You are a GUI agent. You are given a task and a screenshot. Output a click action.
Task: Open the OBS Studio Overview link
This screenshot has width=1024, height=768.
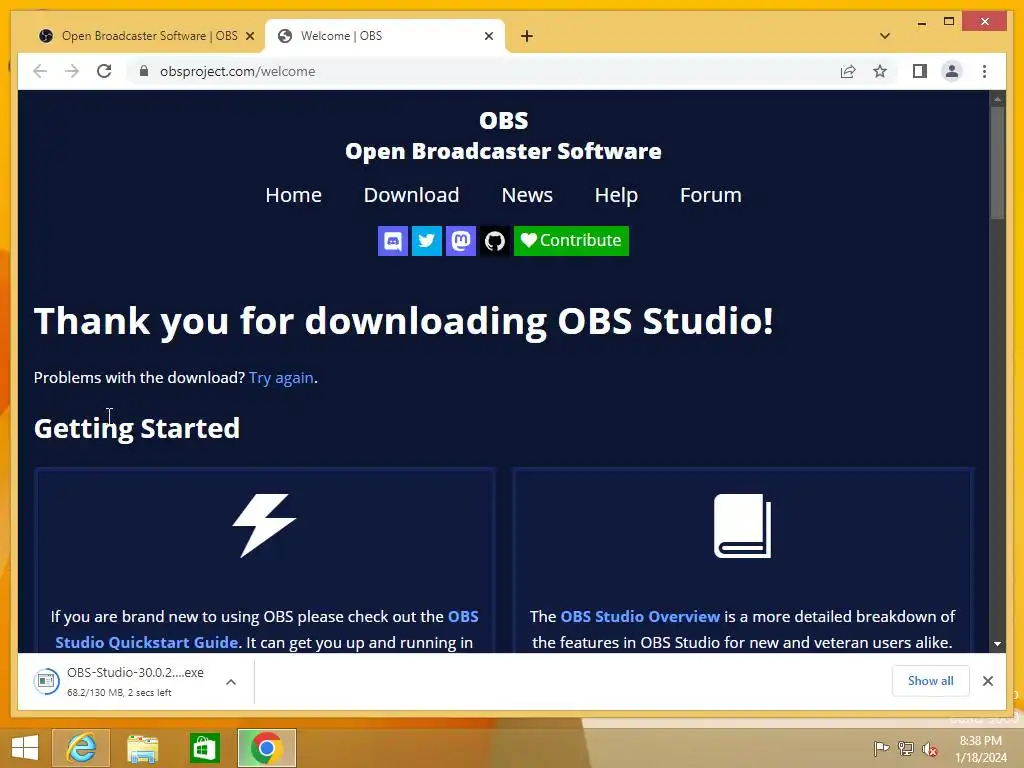click(x=640, y=616)
